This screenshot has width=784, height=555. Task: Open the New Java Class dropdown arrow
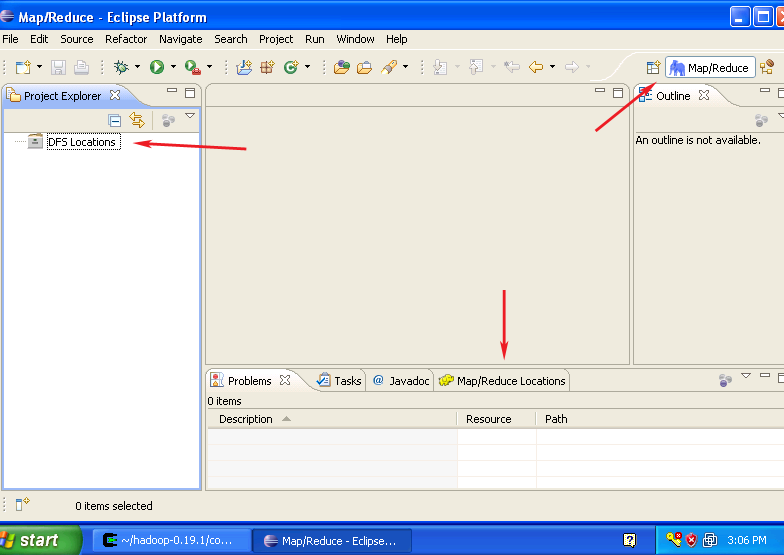(x=307, y=66)
